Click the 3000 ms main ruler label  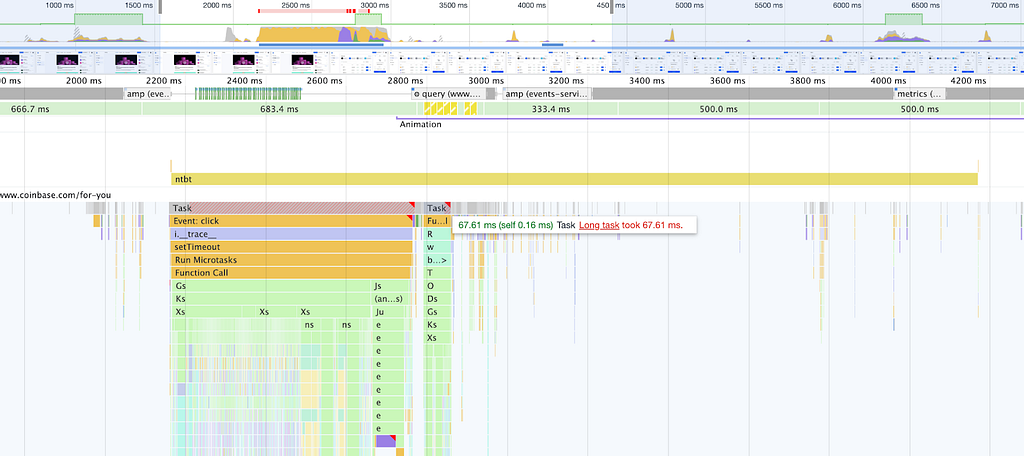click(485, 81)
